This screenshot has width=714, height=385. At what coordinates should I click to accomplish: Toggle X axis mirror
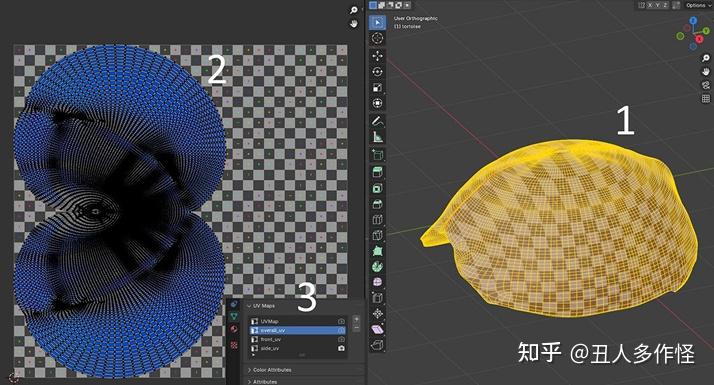650,5
